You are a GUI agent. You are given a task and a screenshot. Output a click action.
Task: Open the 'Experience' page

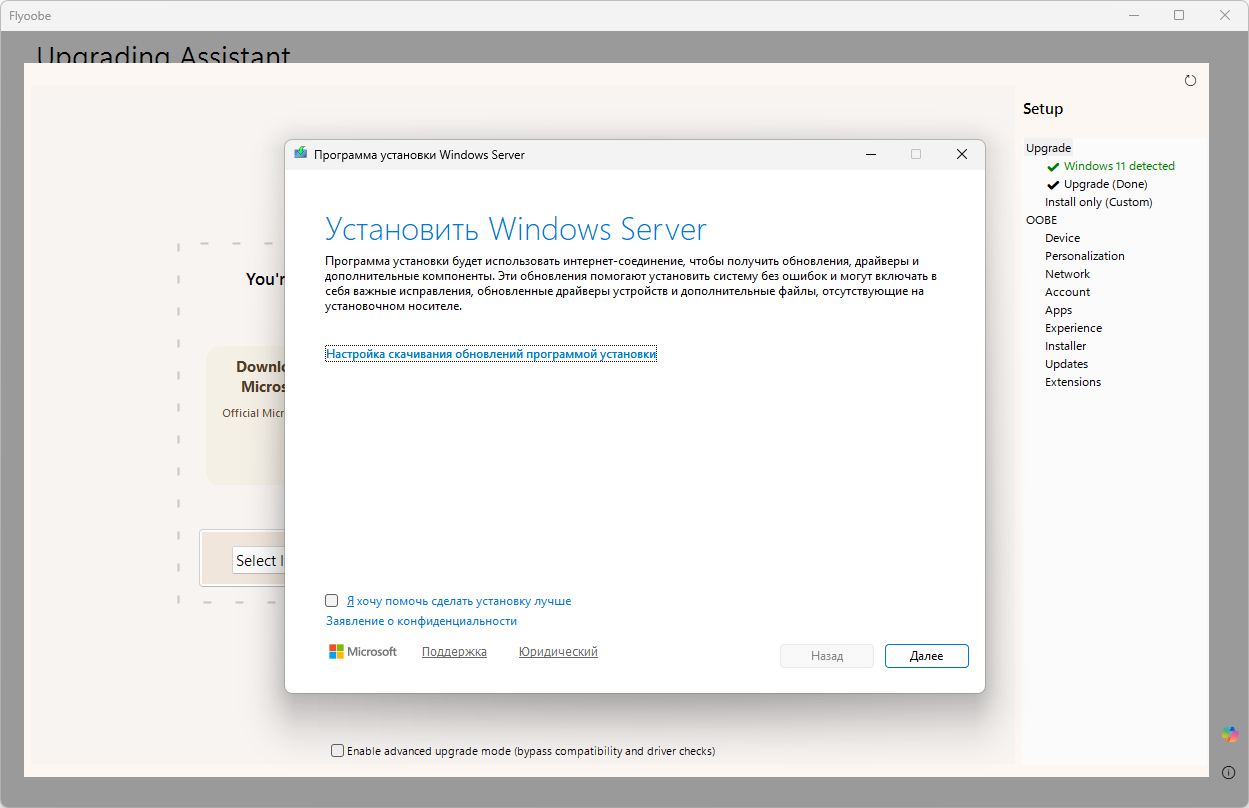[1073, 328]
